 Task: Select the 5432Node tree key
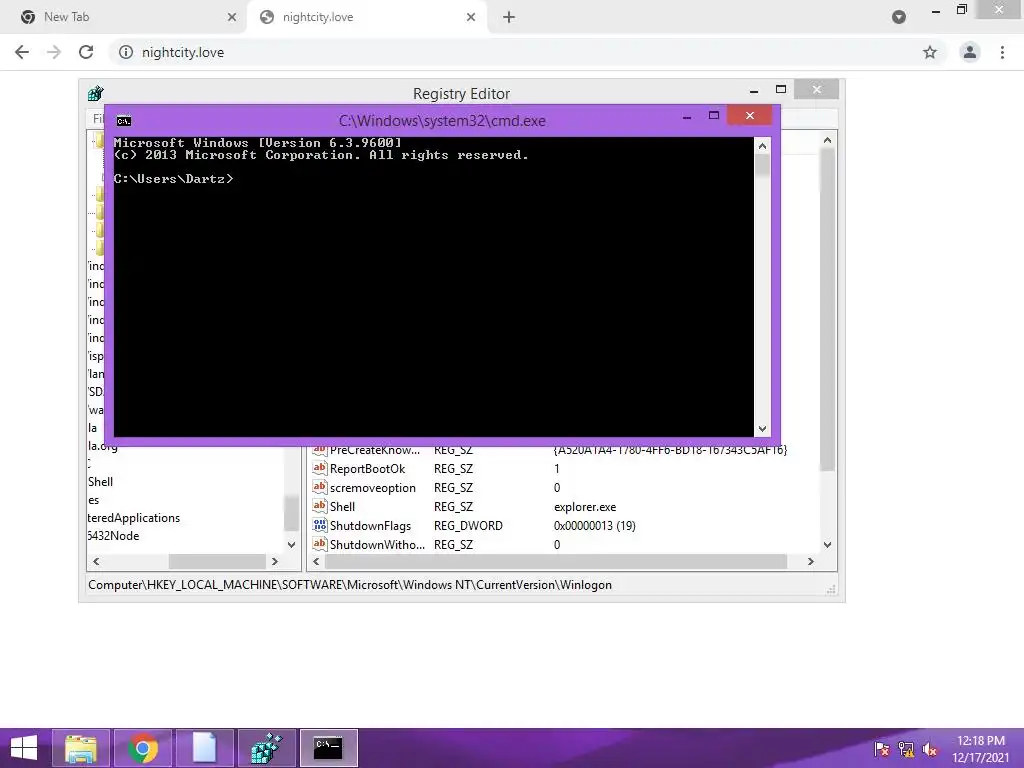coord(114,536)
